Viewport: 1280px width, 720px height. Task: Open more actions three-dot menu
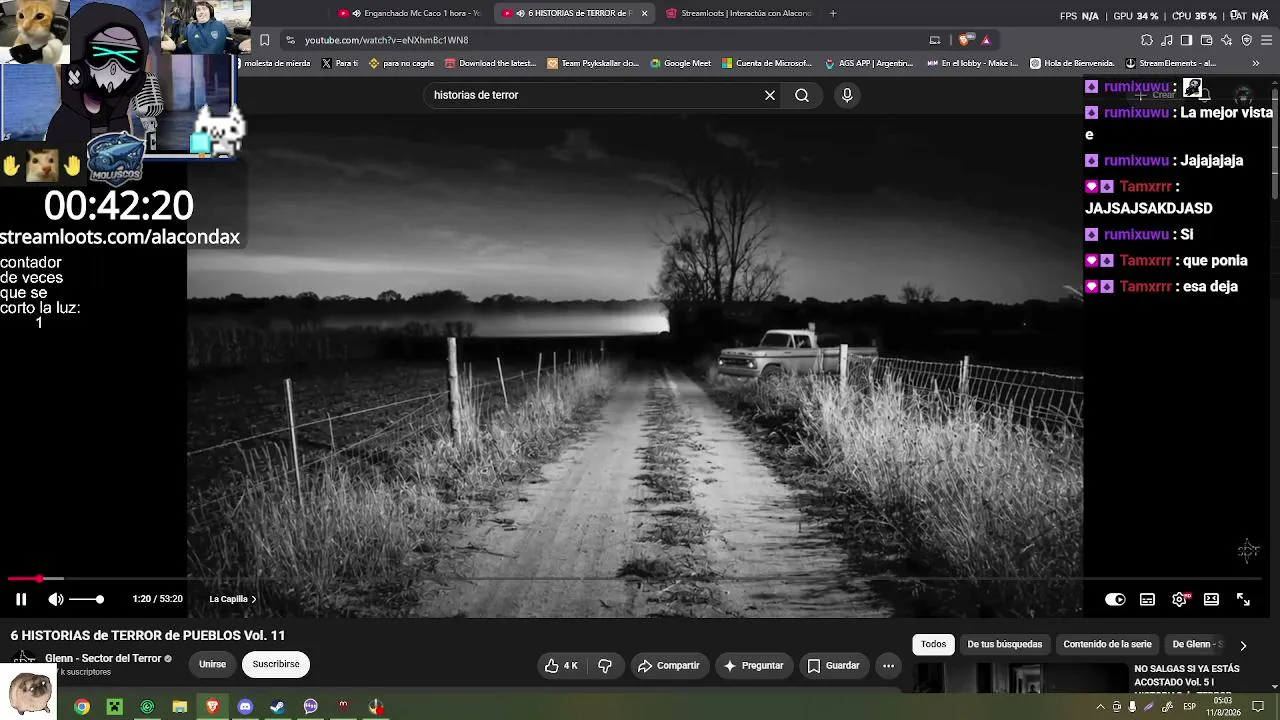point(888,665)
